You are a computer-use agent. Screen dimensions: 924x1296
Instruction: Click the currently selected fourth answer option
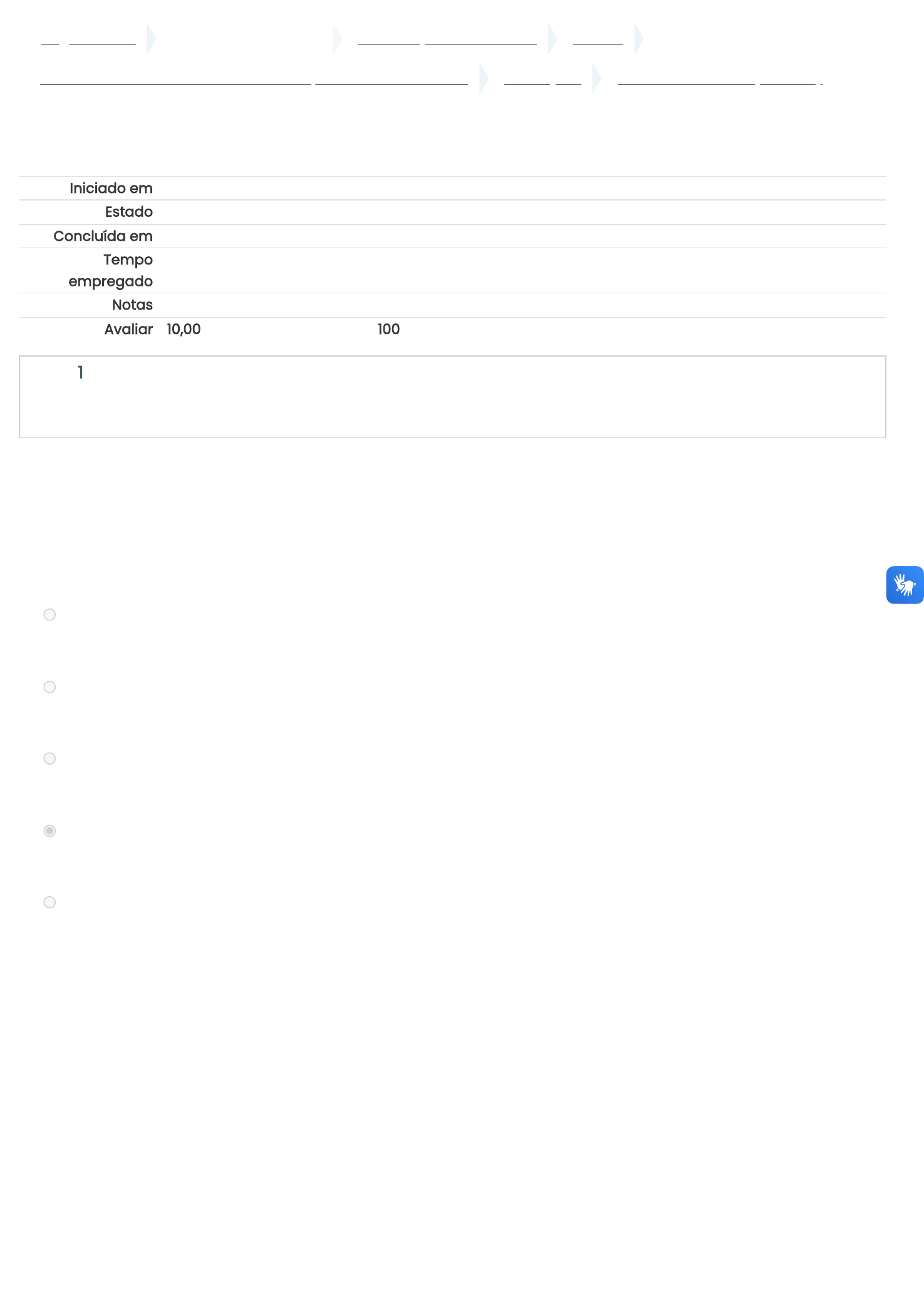click(x=49, y=831)
